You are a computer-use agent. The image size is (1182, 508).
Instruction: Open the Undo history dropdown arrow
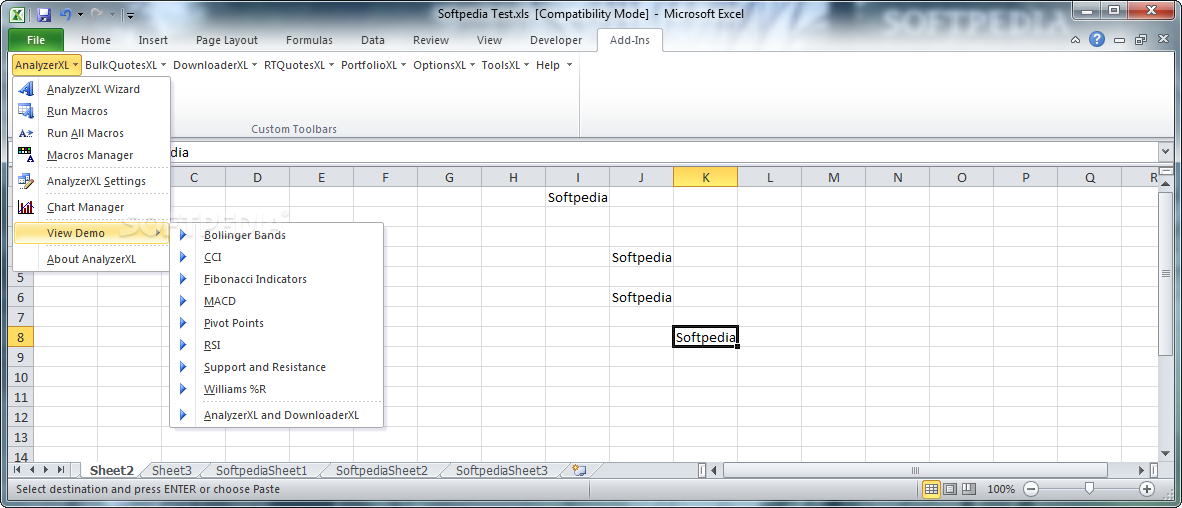click(x=80, y=14)
